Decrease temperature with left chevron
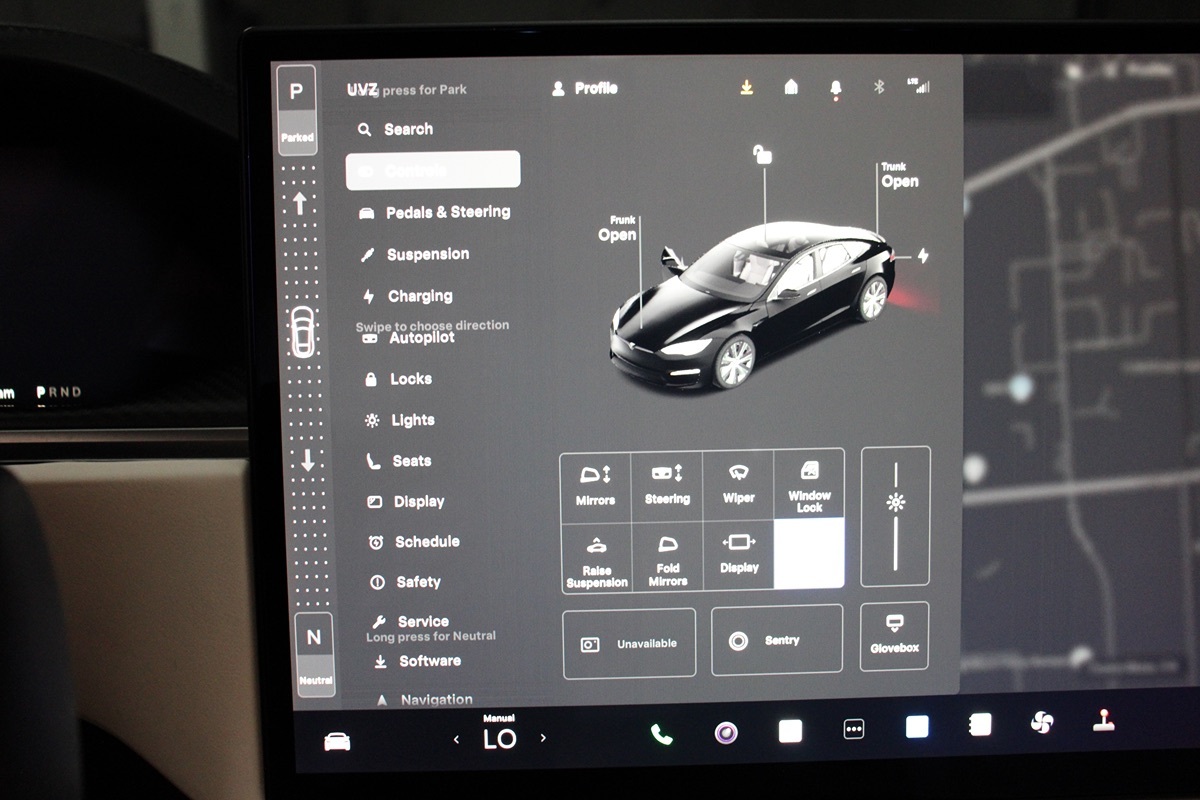 click(457, 739)
